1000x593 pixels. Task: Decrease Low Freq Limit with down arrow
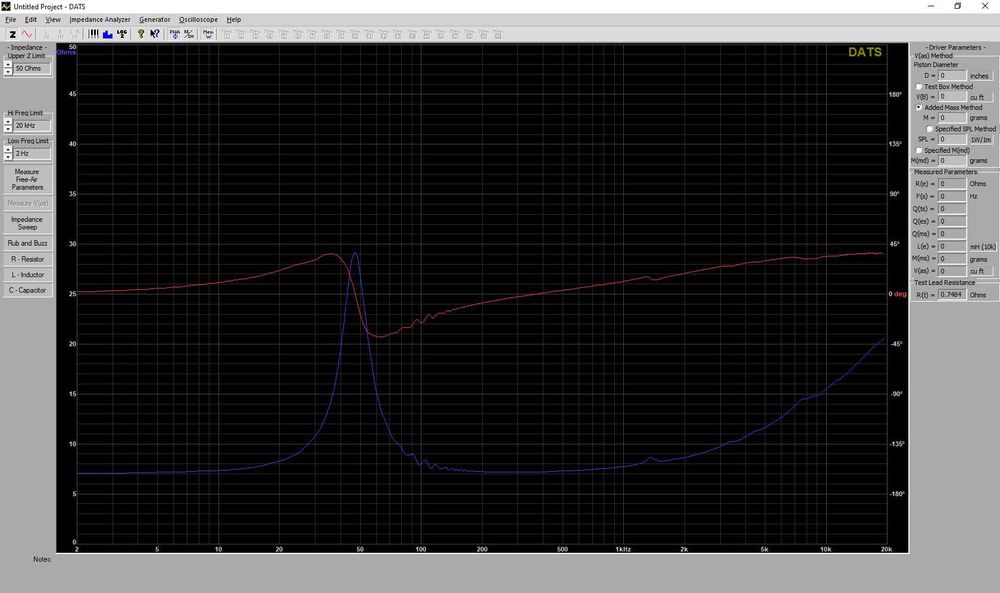[8, 157]
